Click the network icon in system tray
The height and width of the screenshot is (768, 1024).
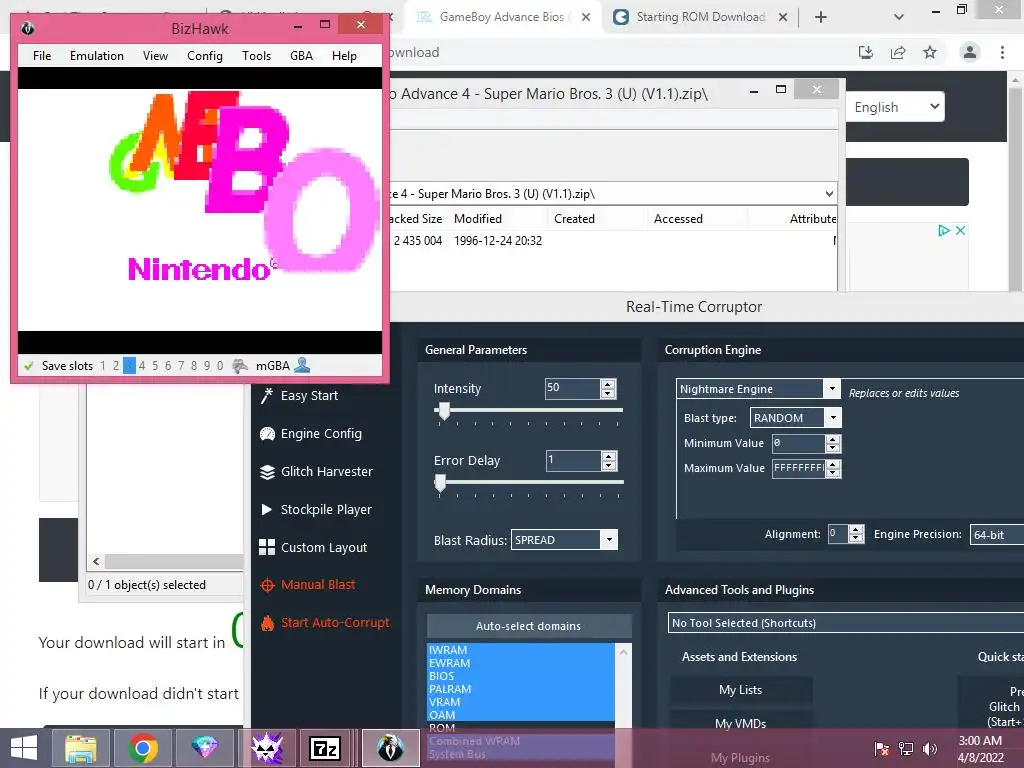pos(906,748)
